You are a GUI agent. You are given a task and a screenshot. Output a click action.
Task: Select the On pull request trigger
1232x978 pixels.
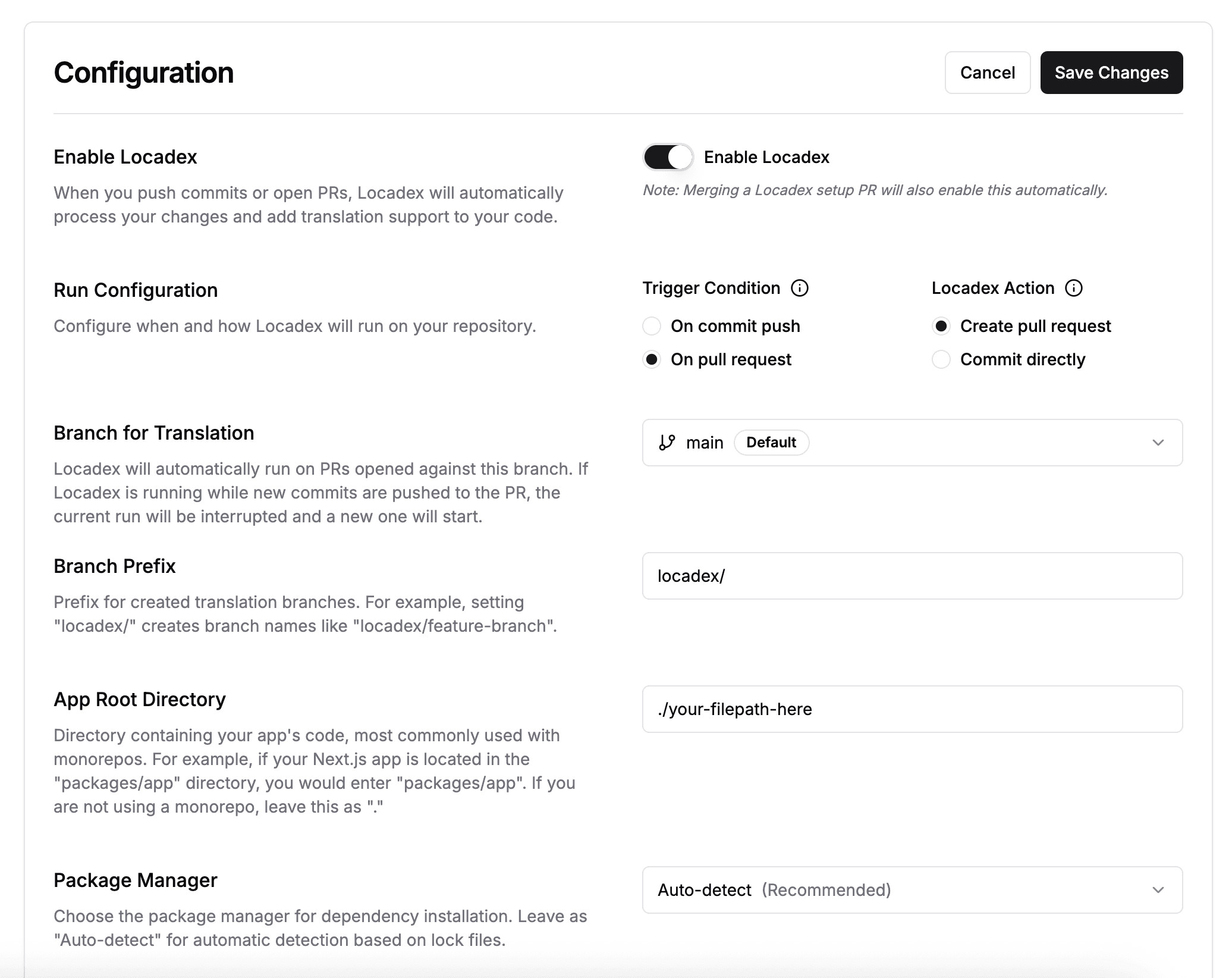[x=652, y=359]
